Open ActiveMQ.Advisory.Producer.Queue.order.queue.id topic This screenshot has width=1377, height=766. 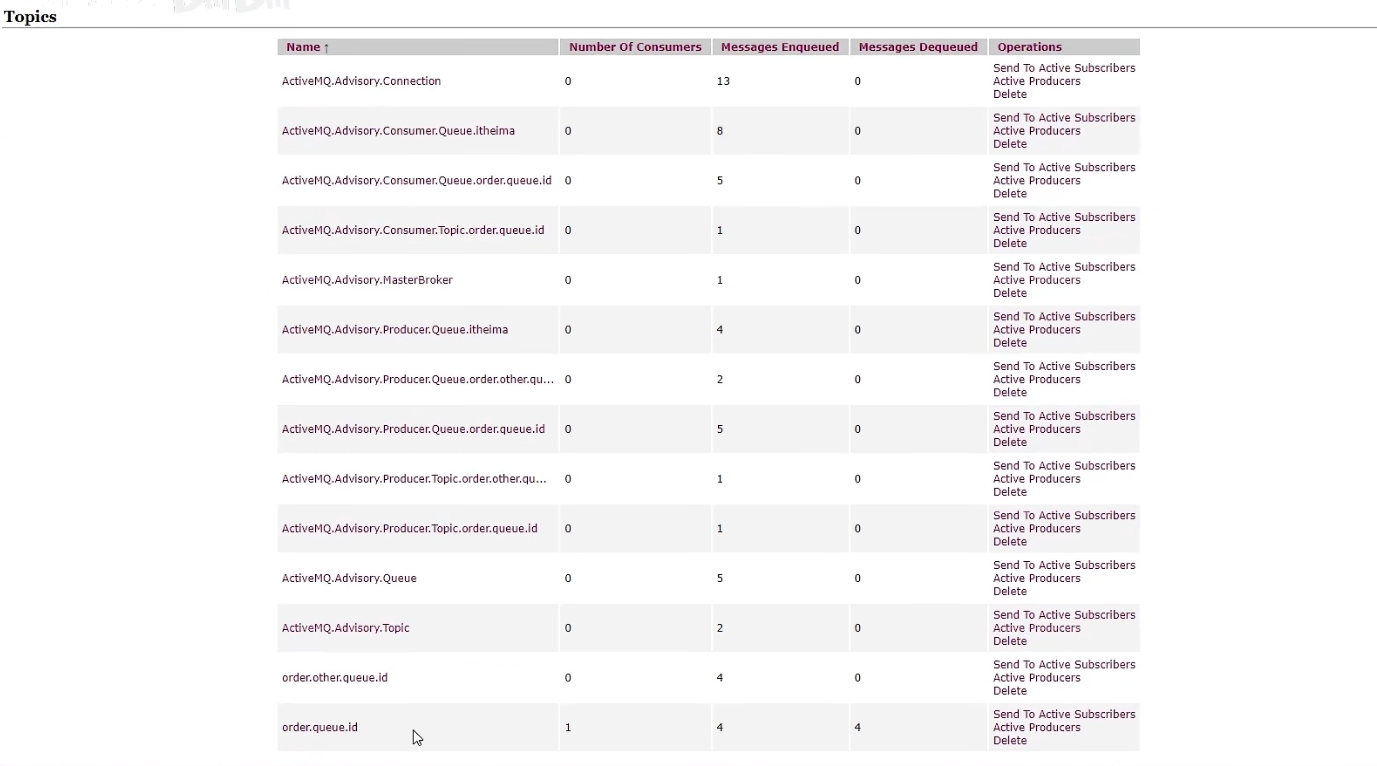click(413, 429)
